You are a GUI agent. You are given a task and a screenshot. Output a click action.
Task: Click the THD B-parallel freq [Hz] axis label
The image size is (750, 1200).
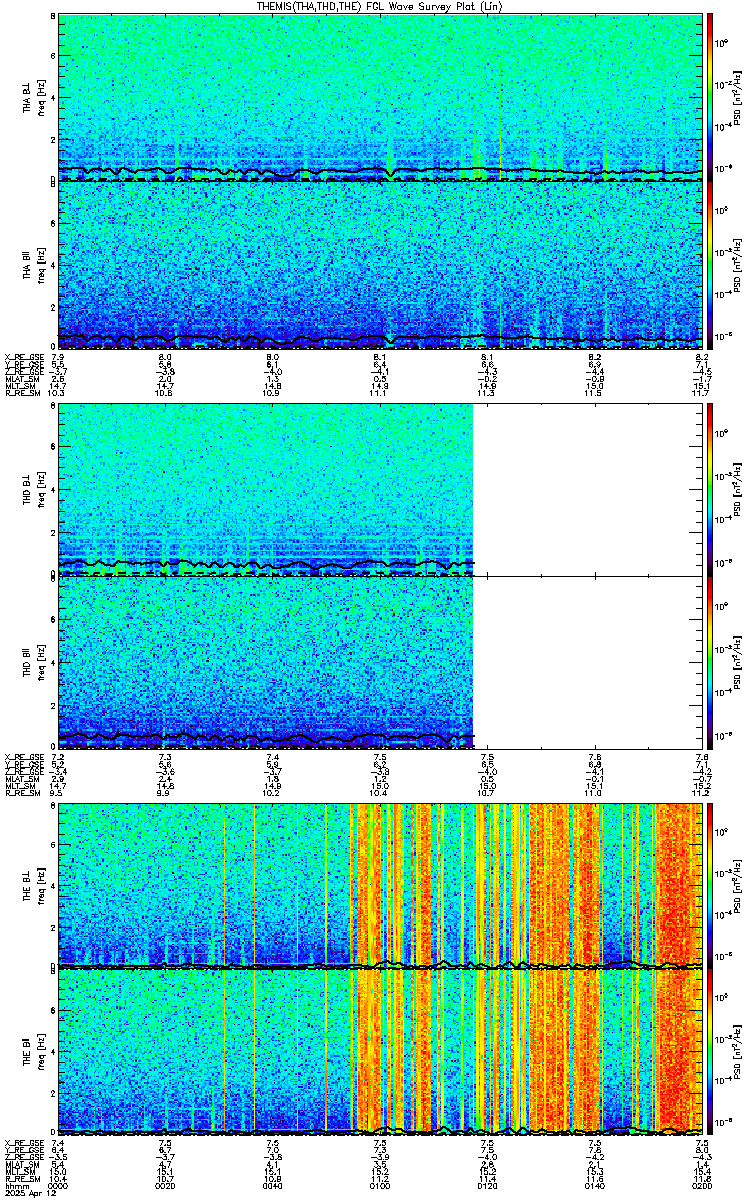point(41,661)
